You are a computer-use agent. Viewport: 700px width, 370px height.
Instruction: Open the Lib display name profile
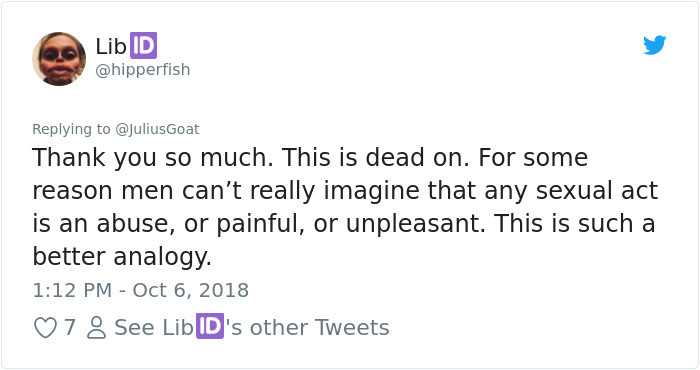[111, 46]
